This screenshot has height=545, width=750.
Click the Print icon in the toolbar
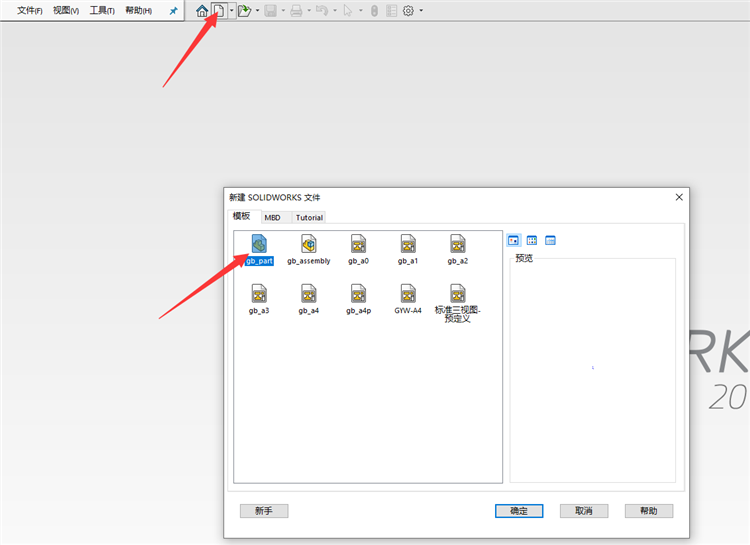[x=297, y=11]
